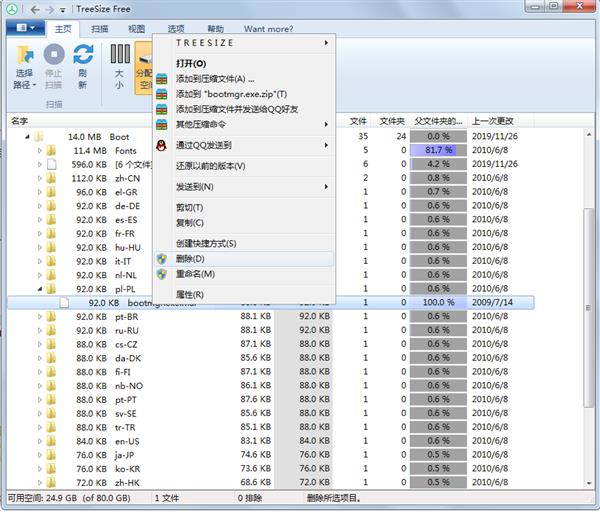
Task: Click the Fonts folder icon
Action: point(51,150)
